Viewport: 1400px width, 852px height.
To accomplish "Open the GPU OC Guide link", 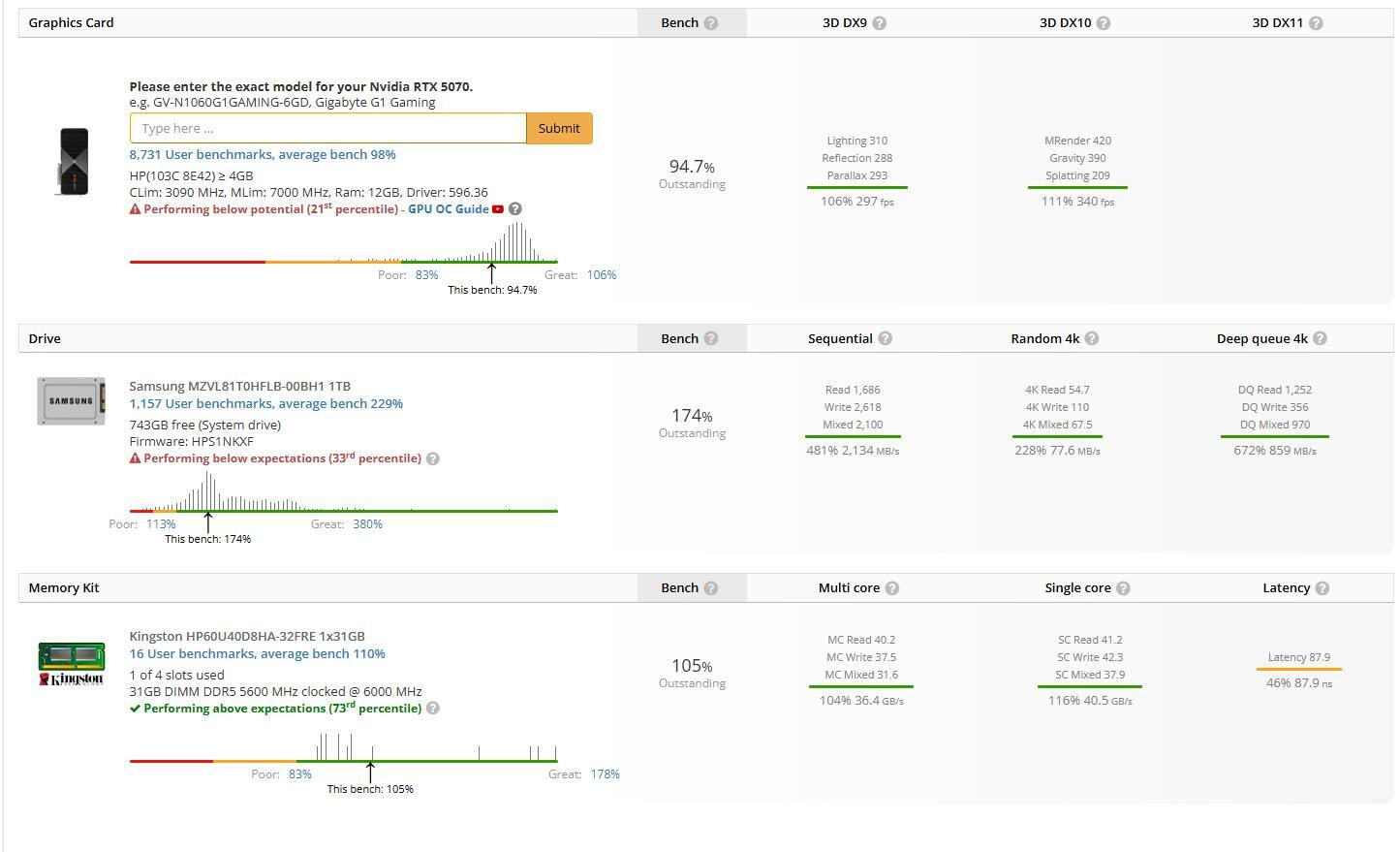I will (449, 209).
